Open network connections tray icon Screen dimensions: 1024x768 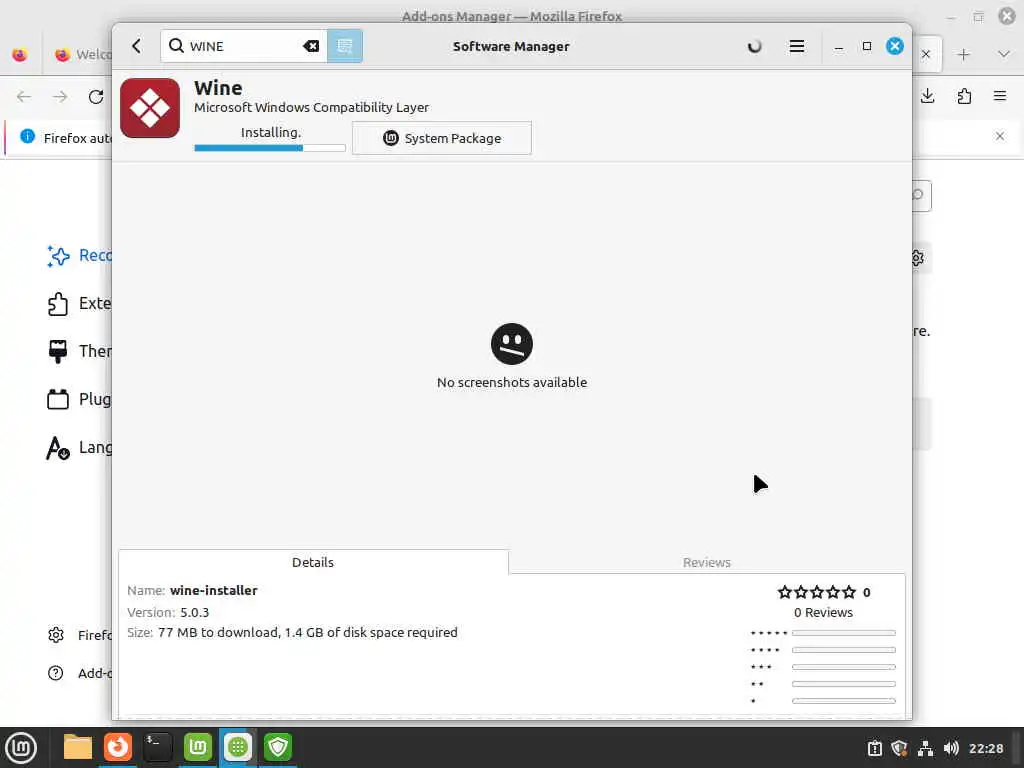(x=925, y=748)
